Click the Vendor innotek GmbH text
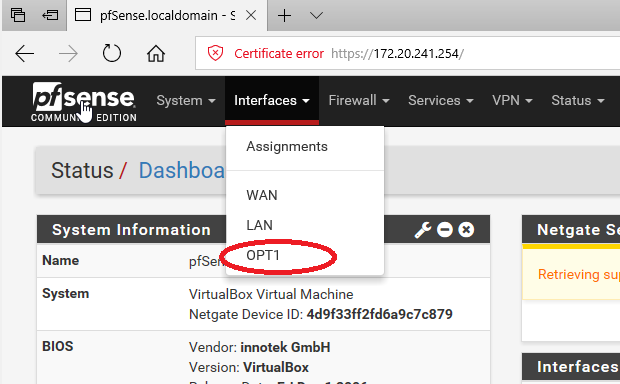620x384 pixels. (259, 347)
